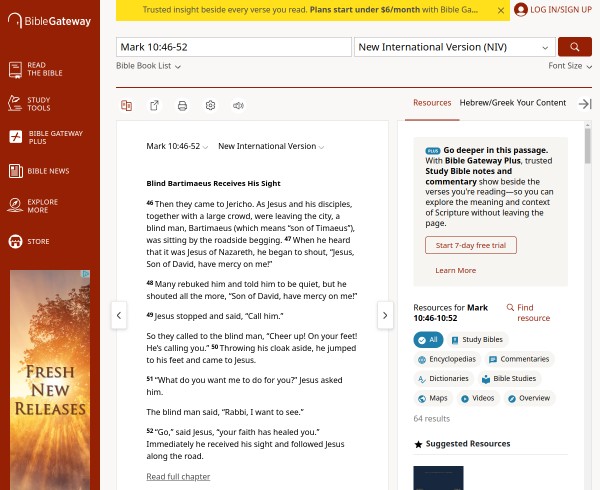Screen dimensions: 600x490
Task: Switch to the Resources tab
Action: coord(432,103)
